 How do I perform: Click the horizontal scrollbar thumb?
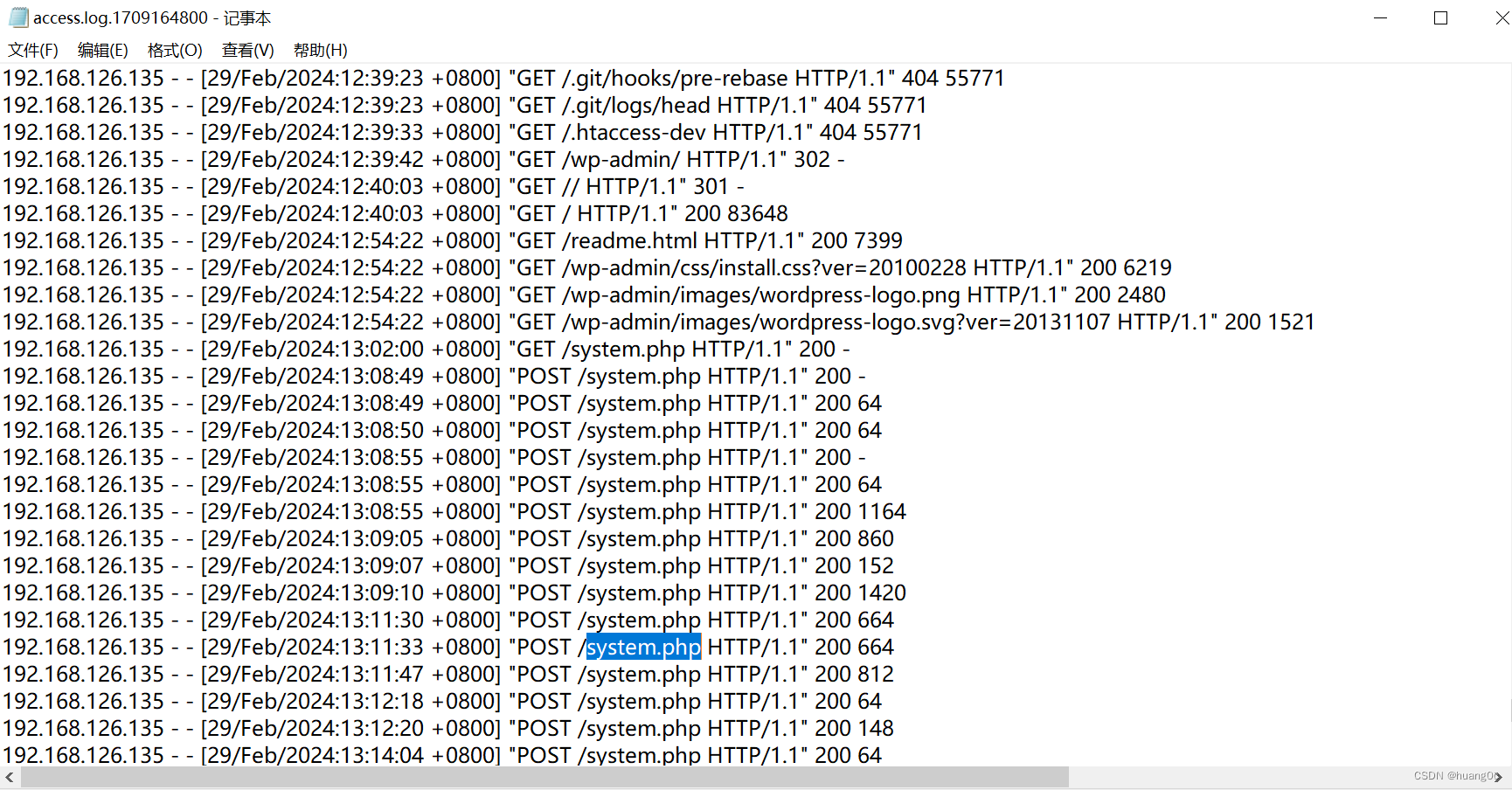pyautogui.click(x=544, y=777)
